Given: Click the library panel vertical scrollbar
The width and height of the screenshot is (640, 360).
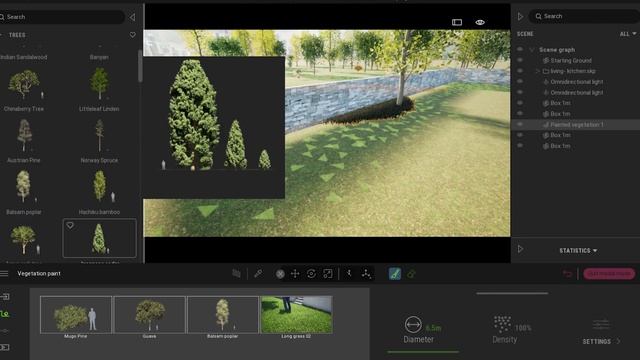Looking at the screenshot, I should [140, 66].
